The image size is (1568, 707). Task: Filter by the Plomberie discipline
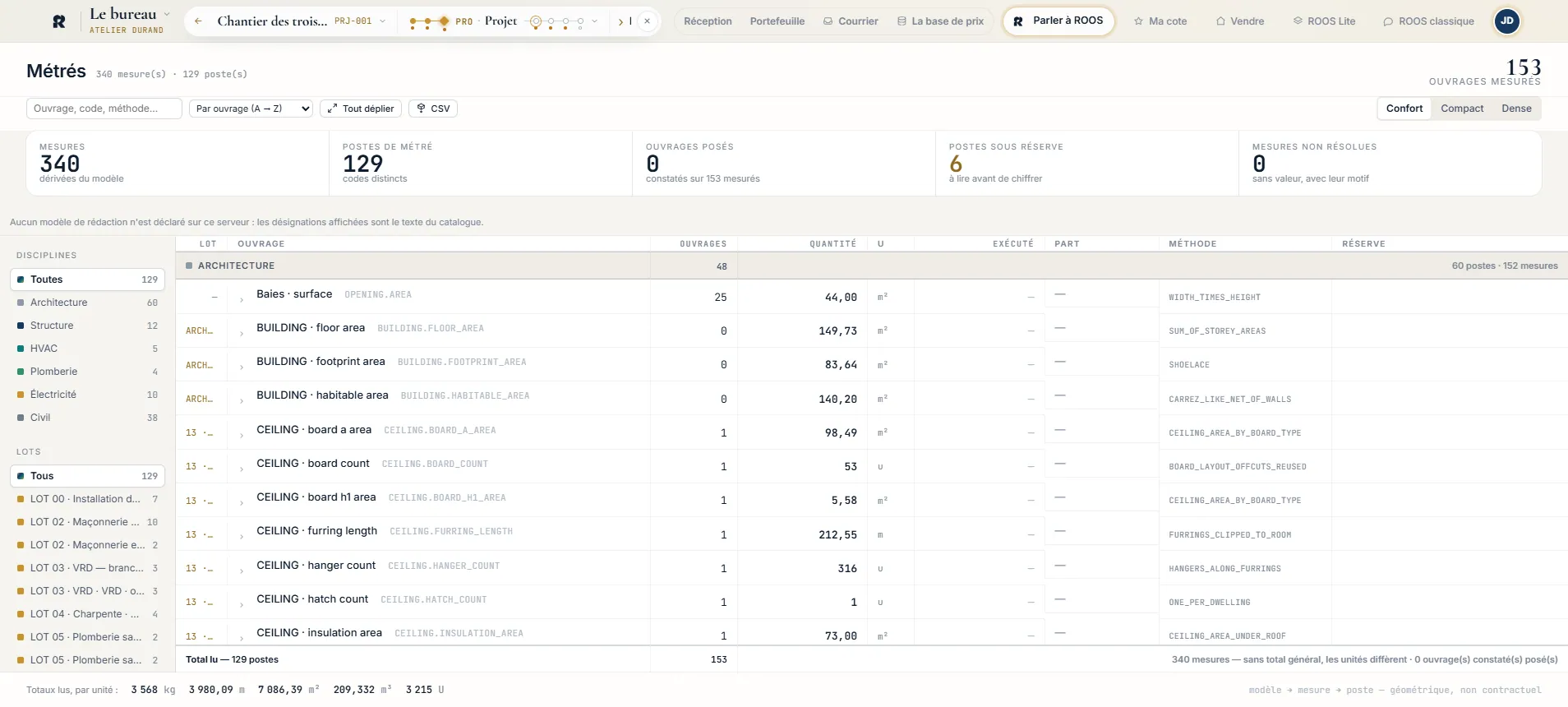tap(87, 372)
